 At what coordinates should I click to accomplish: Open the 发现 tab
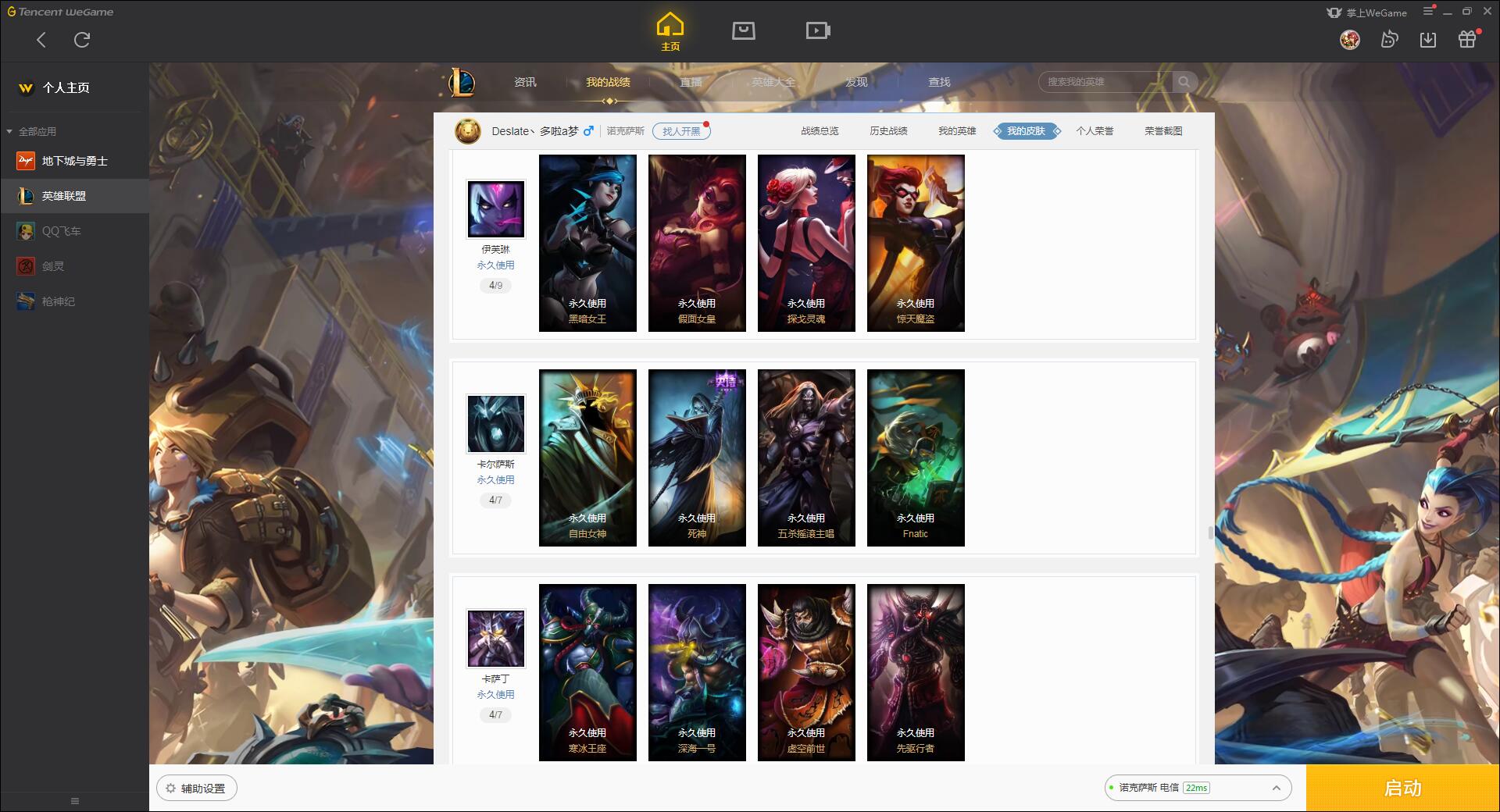pyautogui.click(x=856, y=82)
